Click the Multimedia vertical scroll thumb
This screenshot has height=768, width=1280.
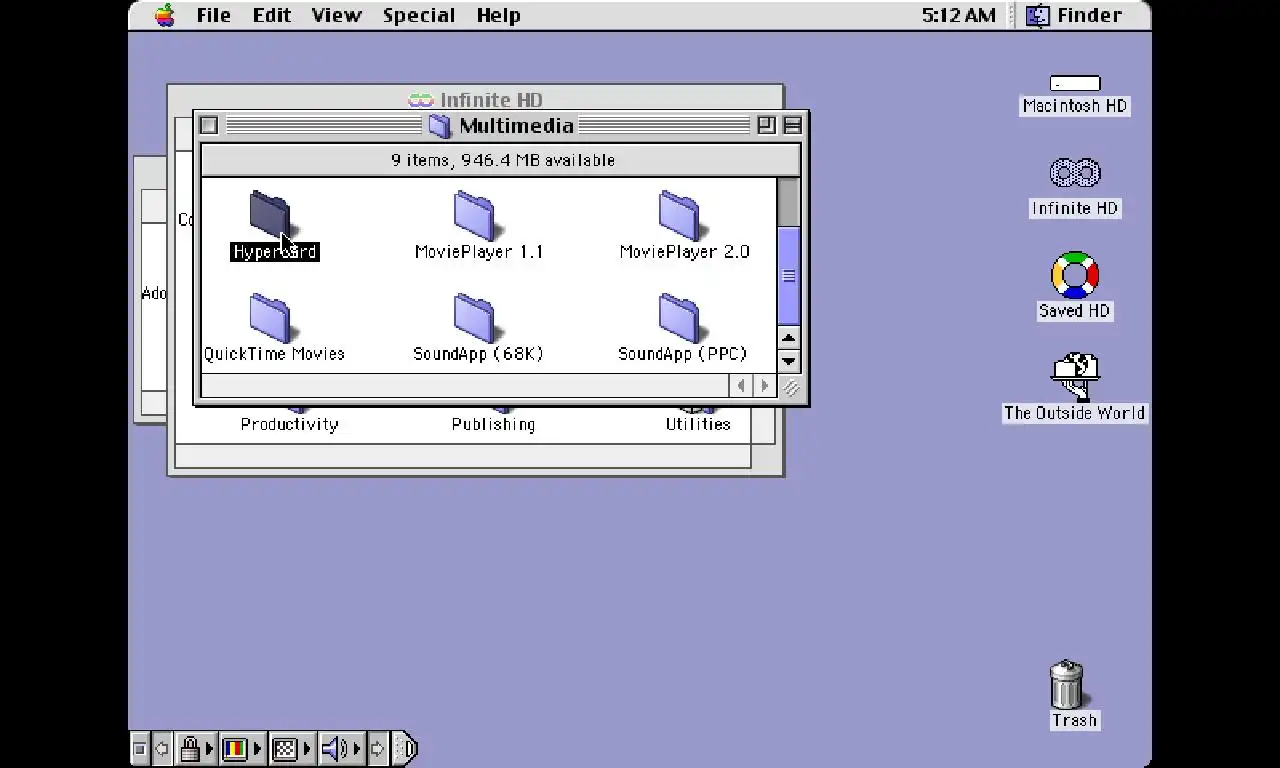(x=788, y=276)
